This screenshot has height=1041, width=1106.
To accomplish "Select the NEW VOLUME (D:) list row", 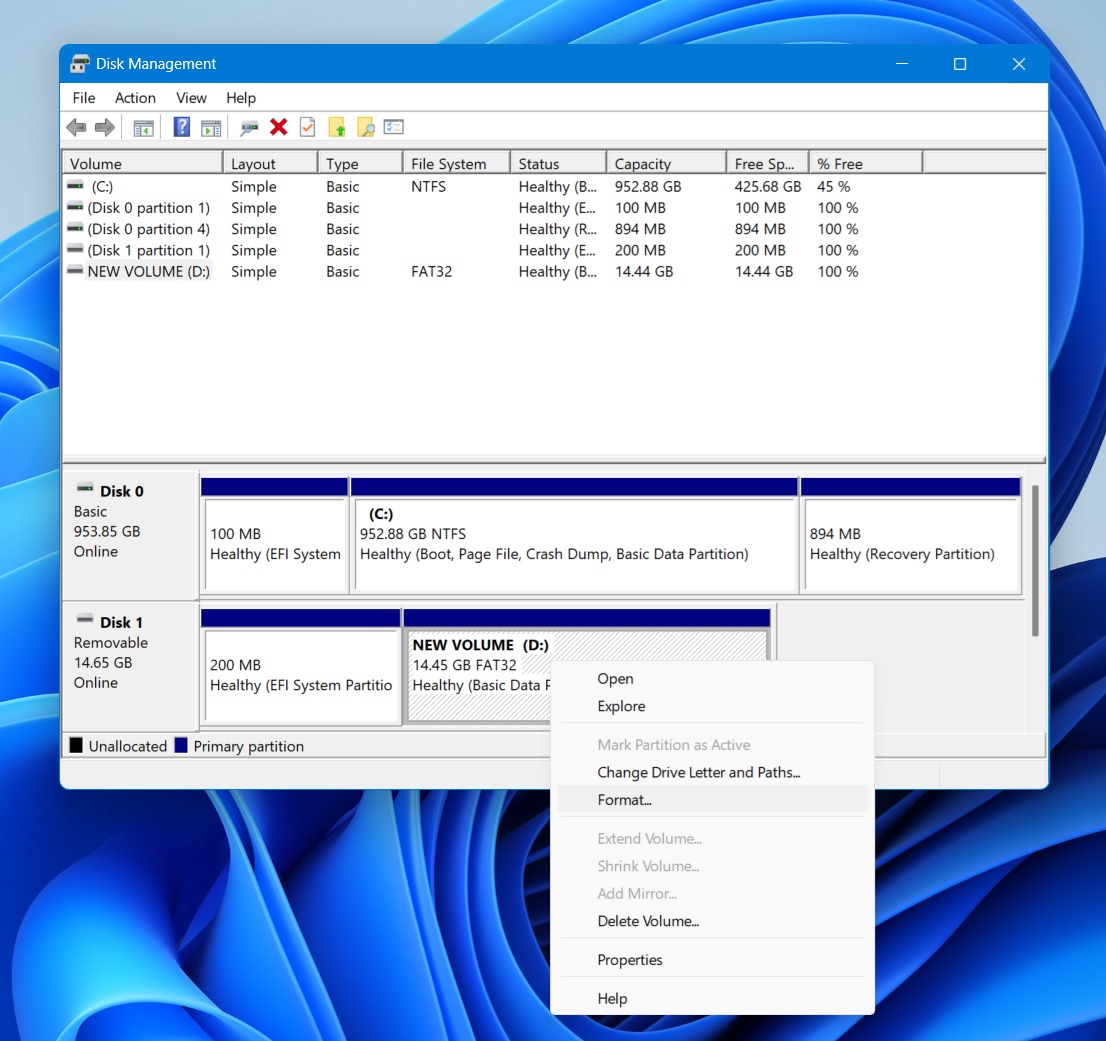I will 148,272.
